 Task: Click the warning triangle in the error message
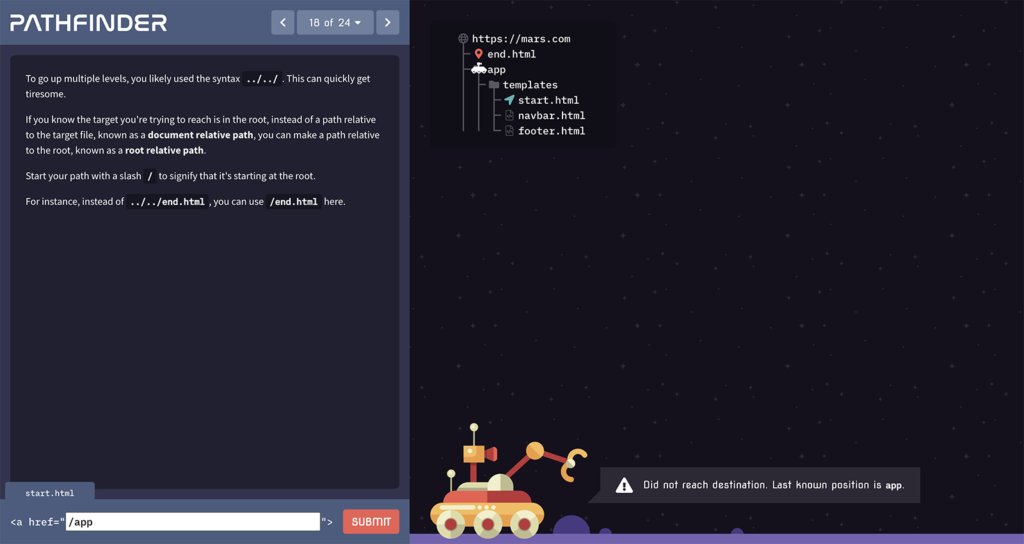coord(624,485)
